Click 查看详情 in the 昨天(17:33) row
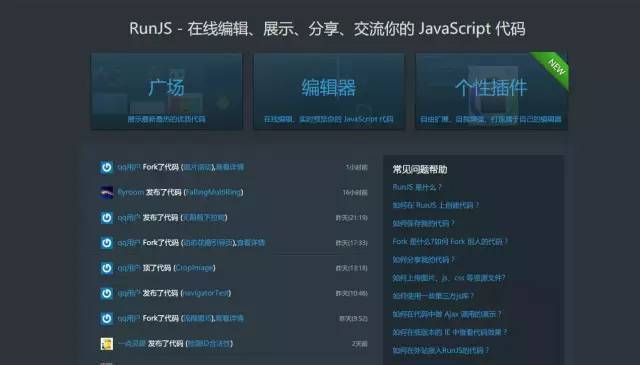The image size is (640, 365). tap(251, 243)
